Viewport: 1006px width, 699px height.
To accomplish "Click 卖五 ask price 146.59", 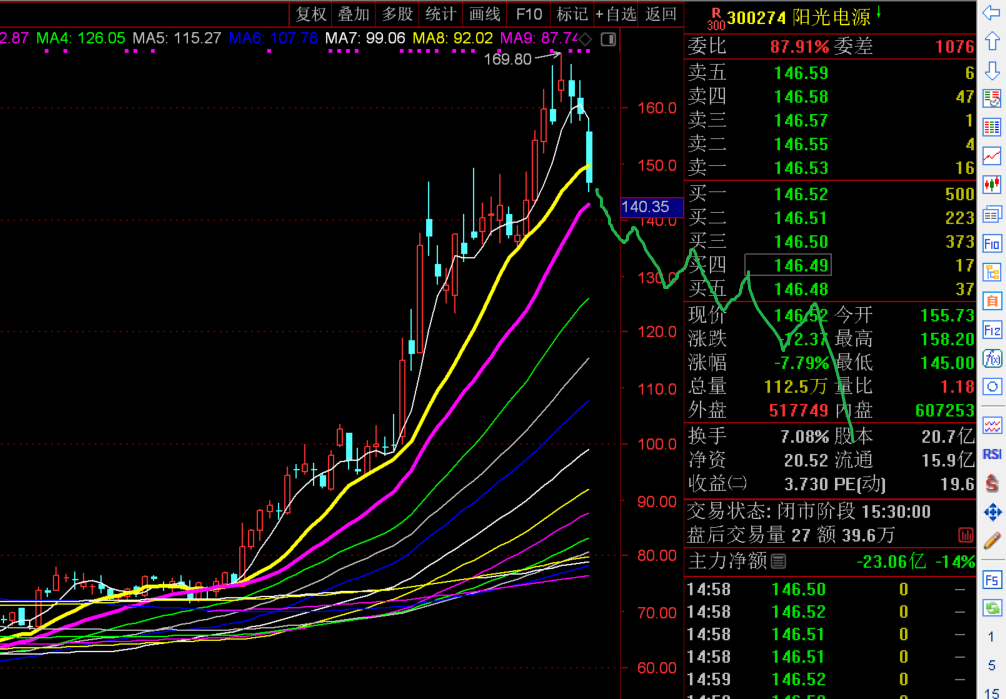I will tap(801, 73).
